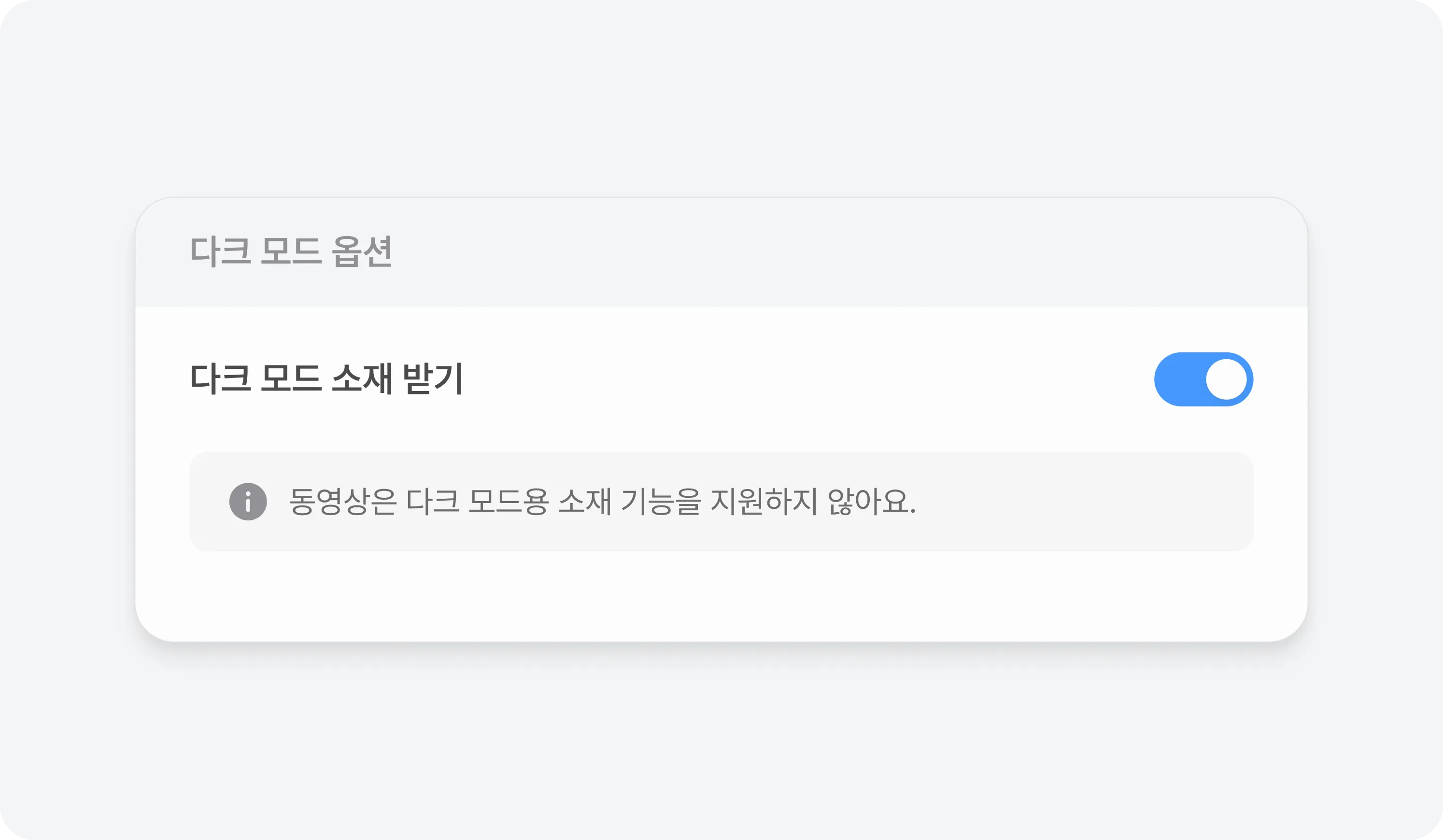Click the white knob of the toggle
The image size is (1443, 840).
click(1226, 379)
